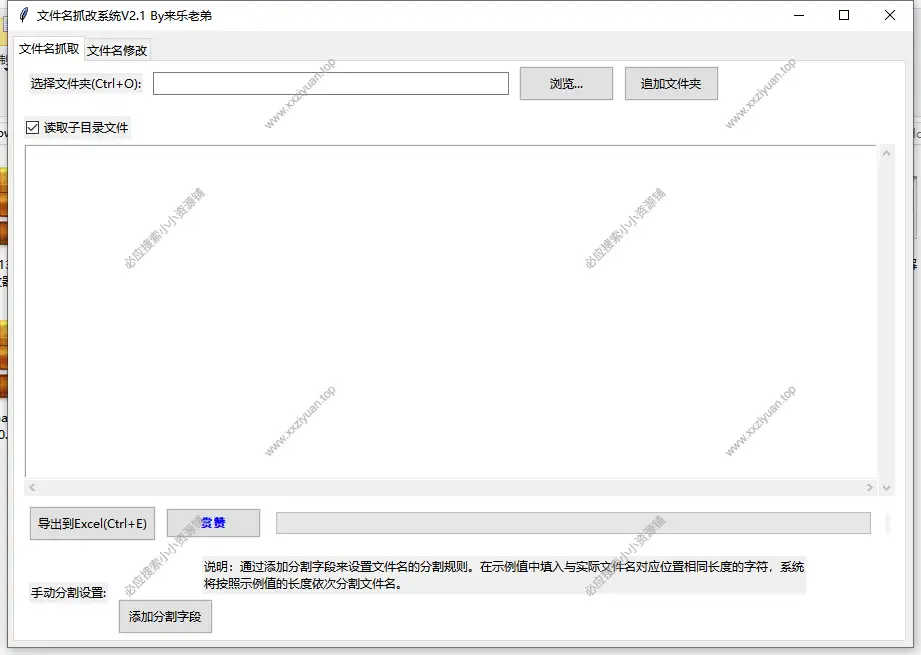Close the 文件名抓改系统 window
The image size is (921, 655).
[x=890, y=15]
